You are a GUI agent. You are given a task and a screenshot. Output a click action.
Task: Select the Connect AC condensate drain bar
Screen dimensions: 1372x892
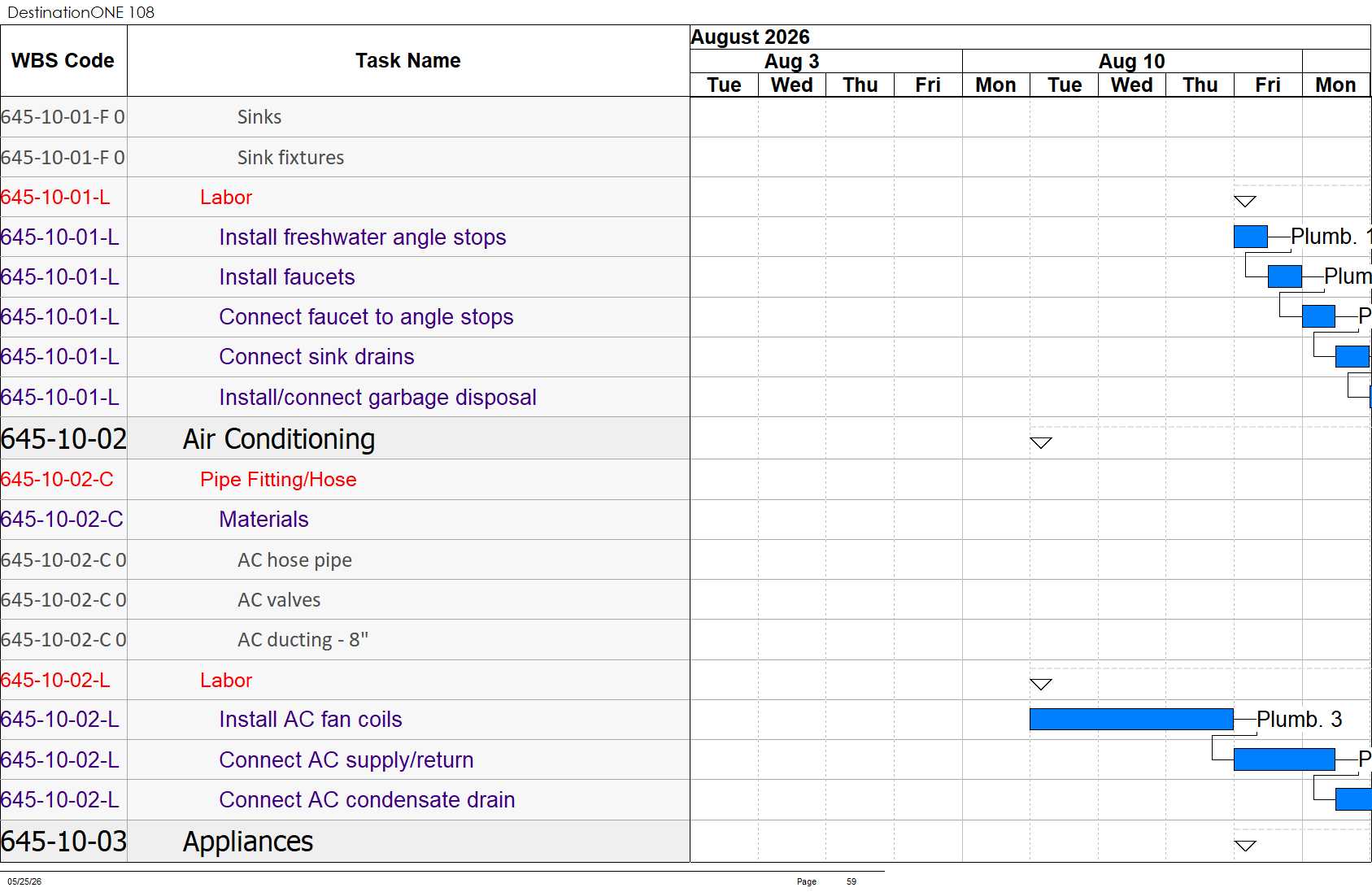[x=1353, y=799]
